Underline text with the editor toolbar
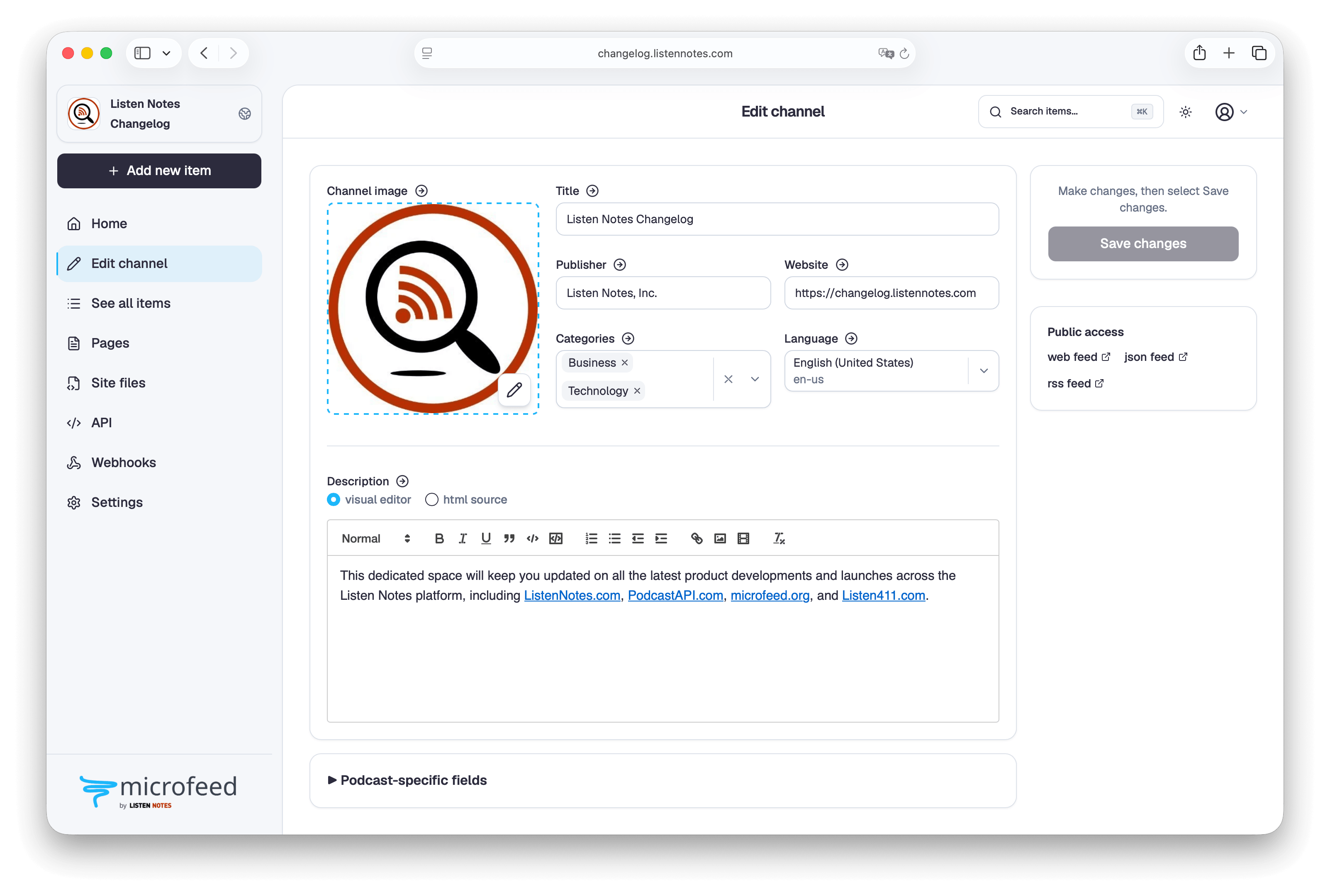 tap(486, 538)
